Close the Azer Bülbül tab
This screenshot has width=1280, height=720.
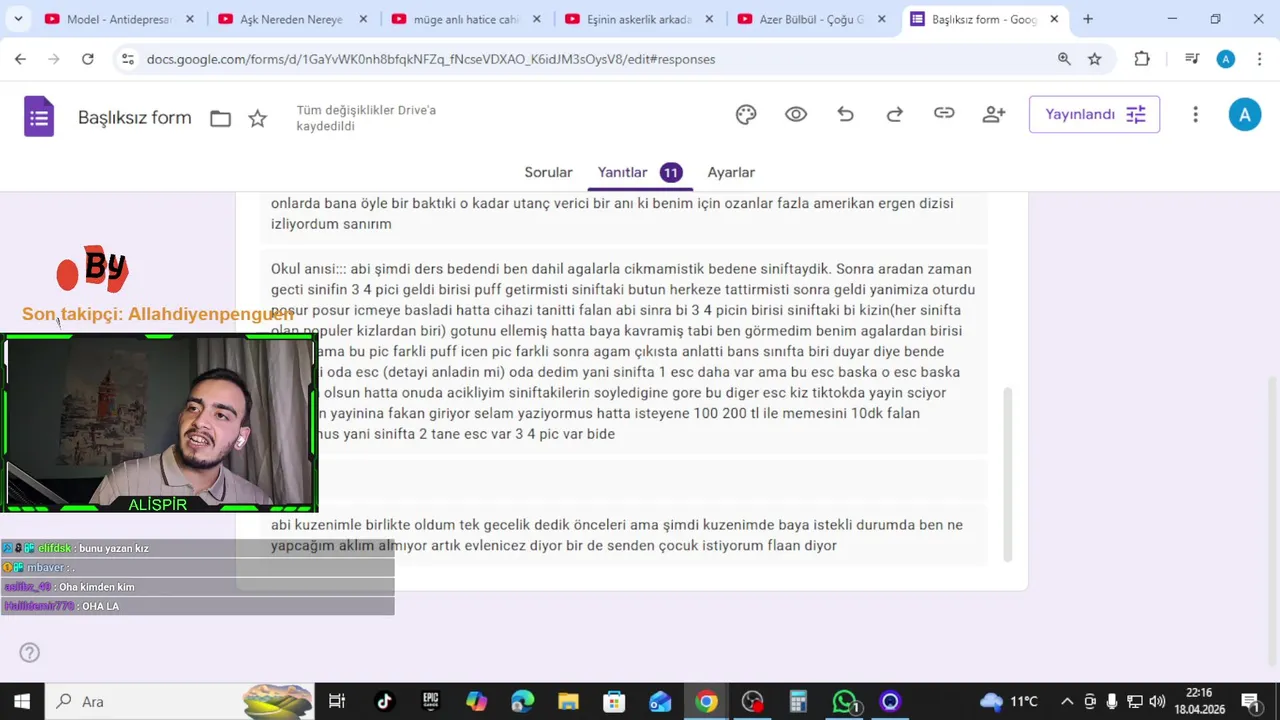pos(881,19)
